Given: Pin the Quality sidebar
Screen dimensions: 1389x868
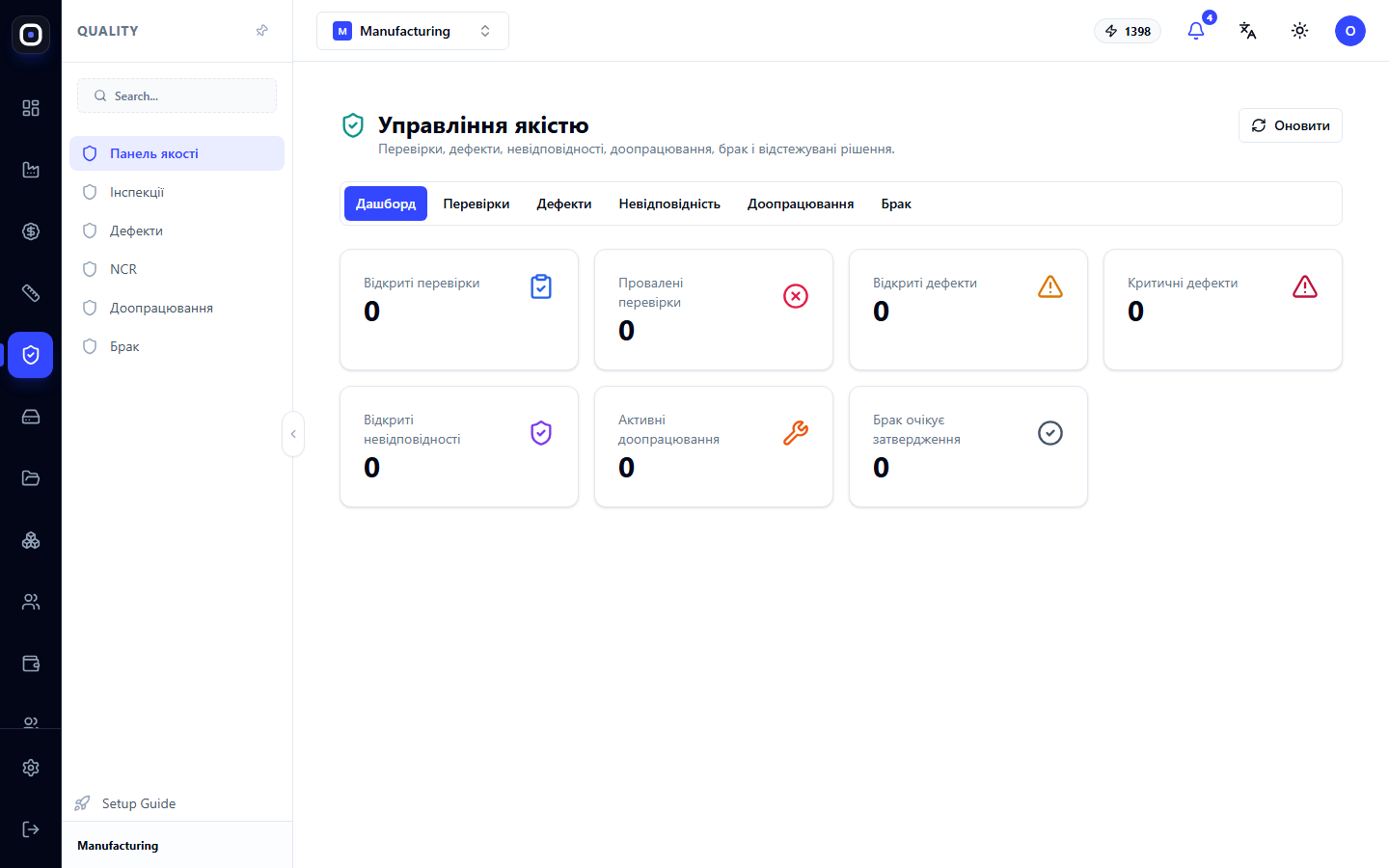Looking at the screenshot, I should coord(261,31).
